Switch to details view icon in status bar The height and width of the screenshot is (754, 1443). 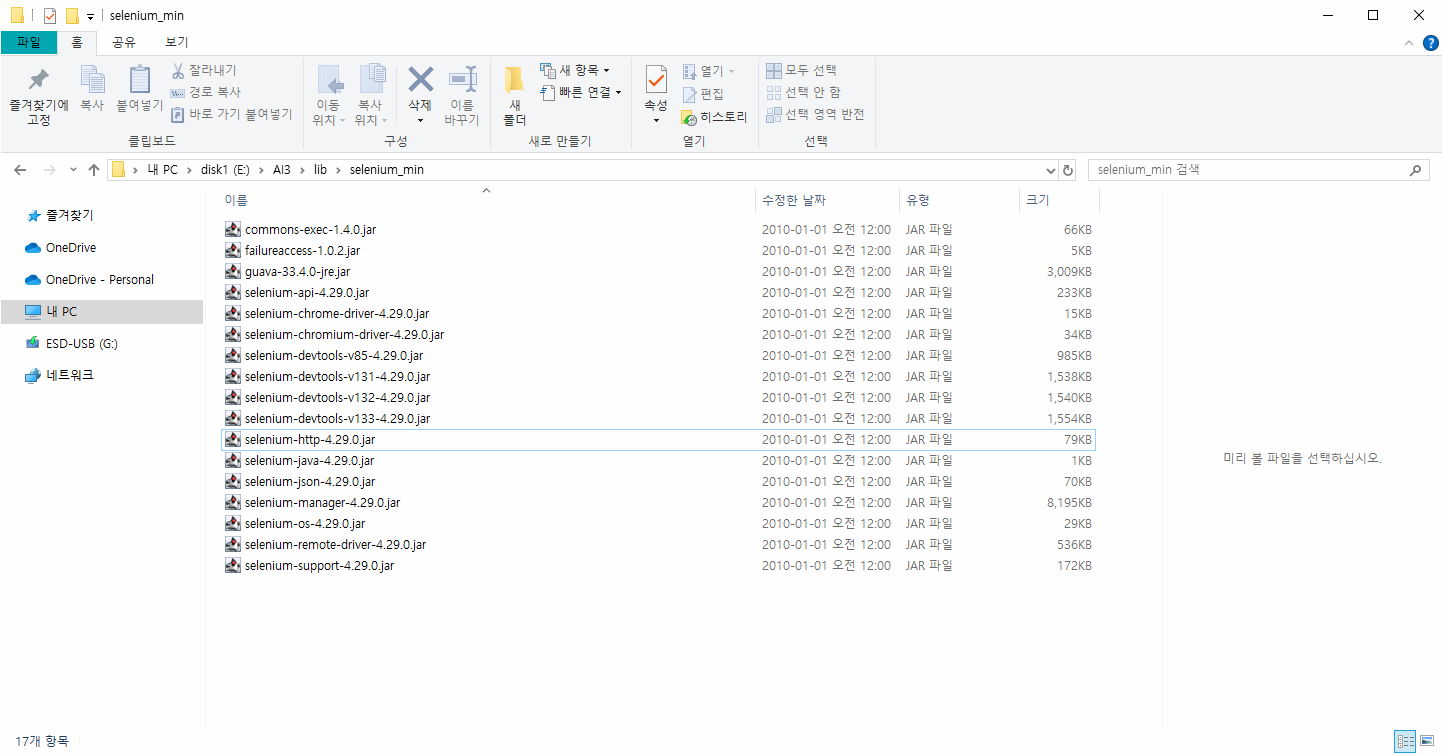coord(1404,741)
